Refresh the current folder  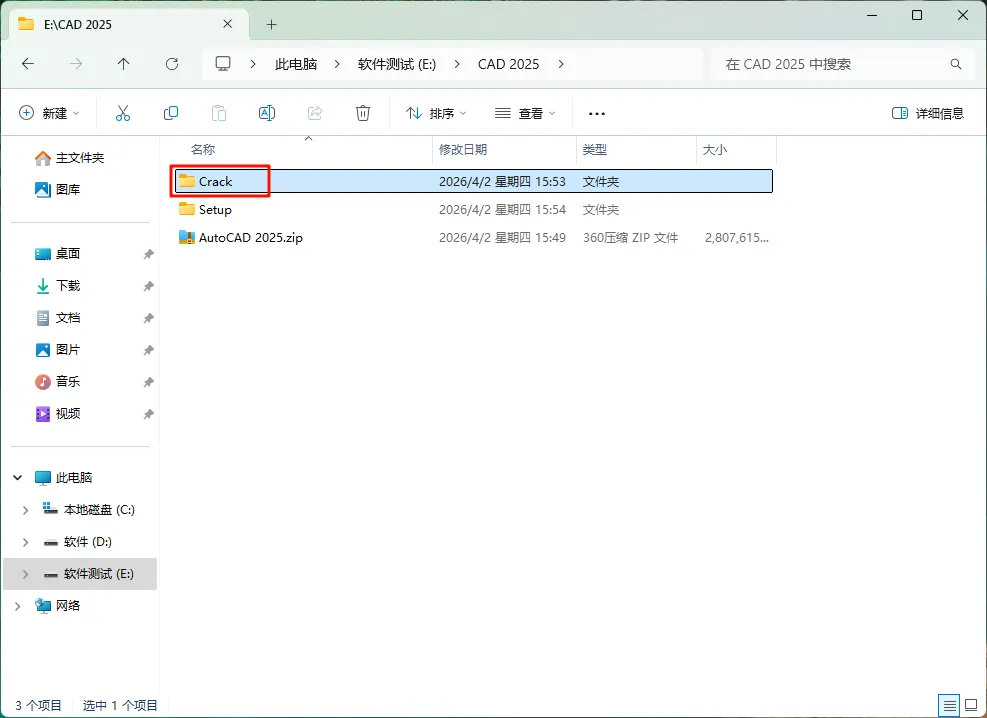tap(171, 64)
